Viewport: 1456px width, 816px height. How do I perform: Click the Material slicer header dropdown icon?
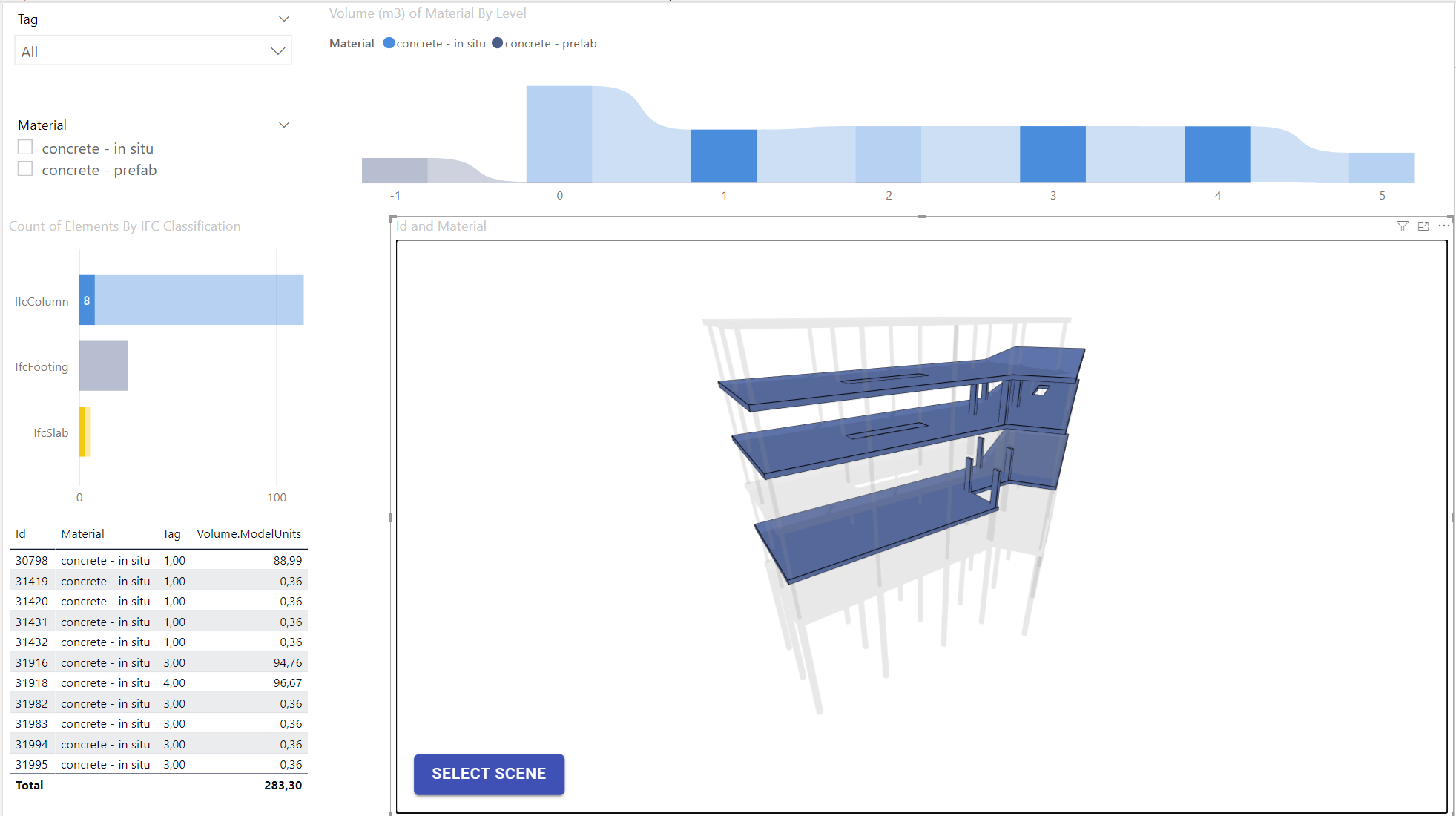point(284,125)
